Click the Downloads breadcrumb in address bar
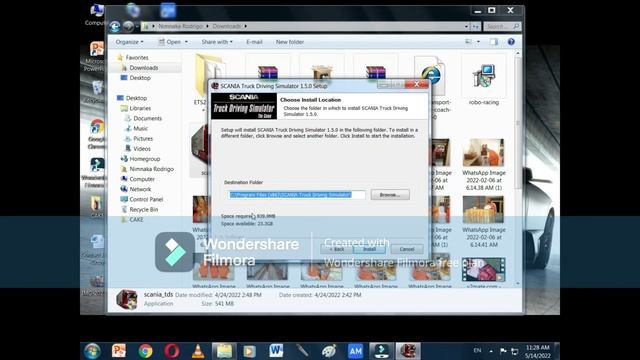Screen dimensions: 640x360 tap(226, 27)
